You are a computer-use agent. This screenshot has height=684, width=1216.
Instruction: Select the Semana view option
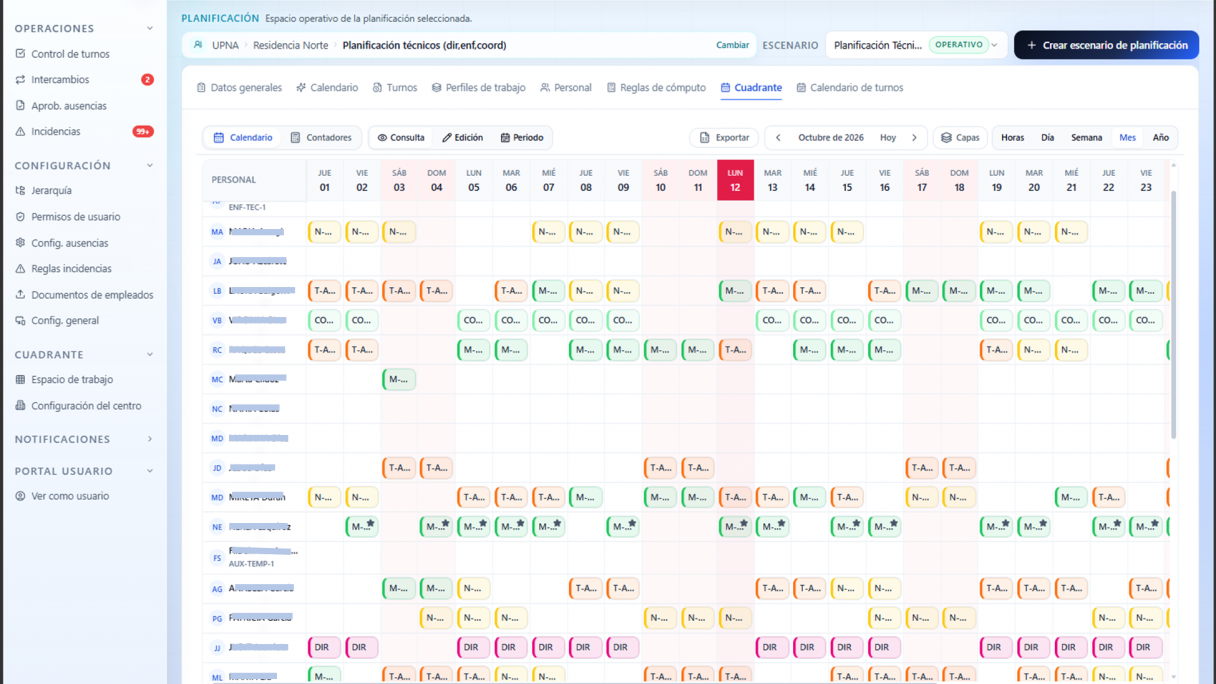pyautogui.click(x=1086, y=138)
